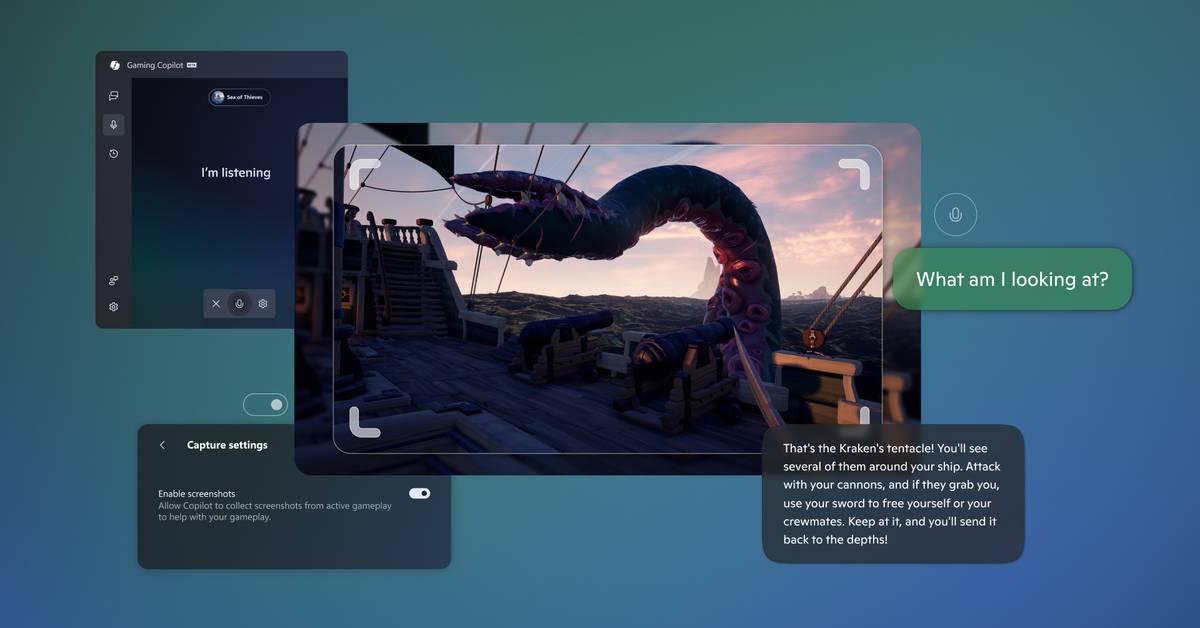The height and width of the screenshot is (628, 1200).
Task: Close the voice listening session
Action: (x=216, y=304)
